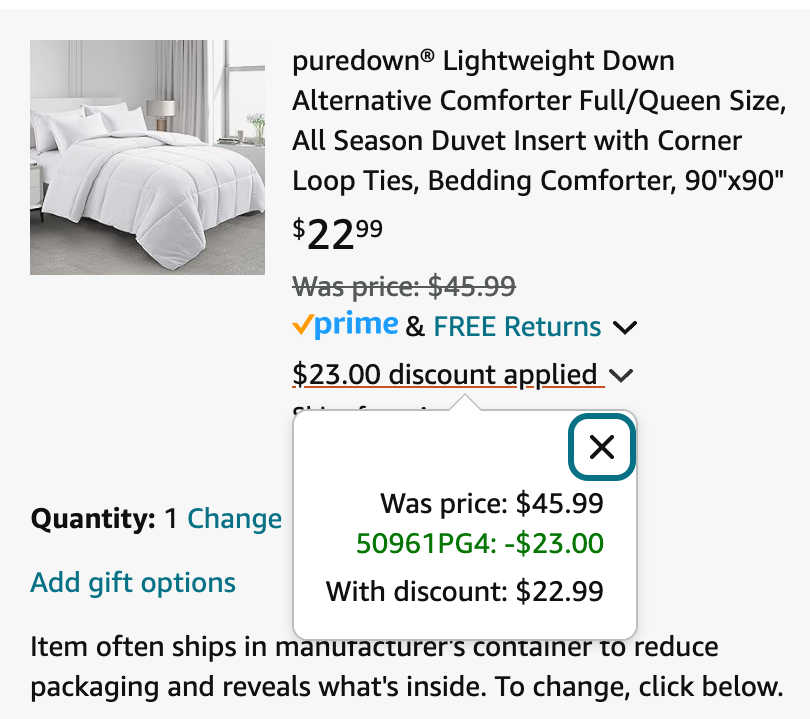This screenshot has width=810, height=719.
Task: Click the ampersand between prime and FREE Returns
Action: pyautogui.click(x=415, y=327)
